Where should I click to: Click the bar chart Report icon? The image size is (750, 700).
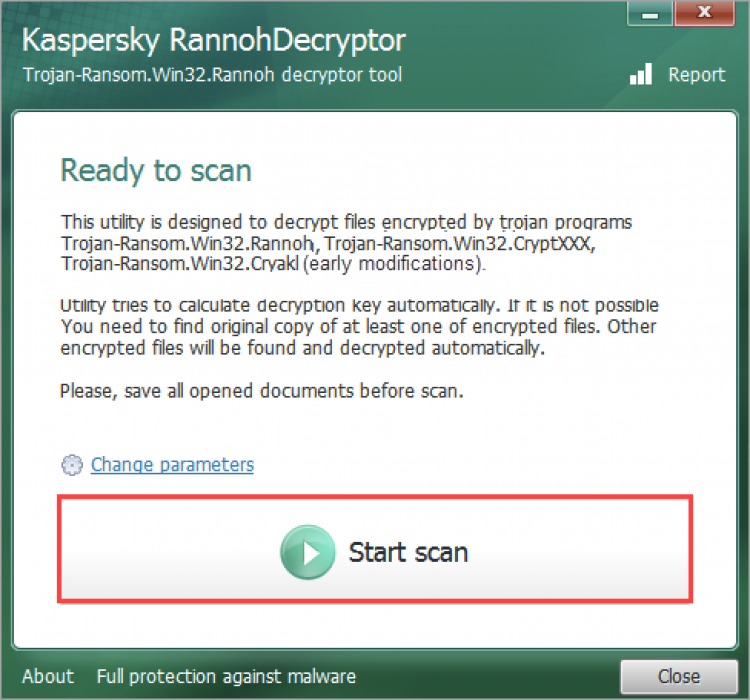(641, 74)
